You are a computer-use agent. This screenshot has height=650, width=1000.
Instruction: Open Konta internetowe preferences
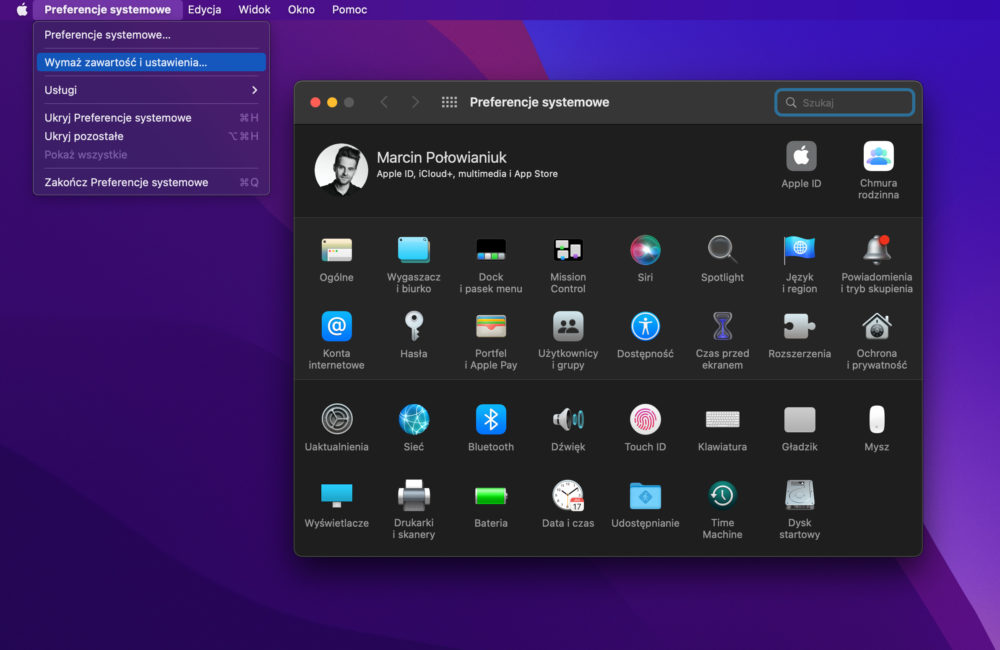336,326
